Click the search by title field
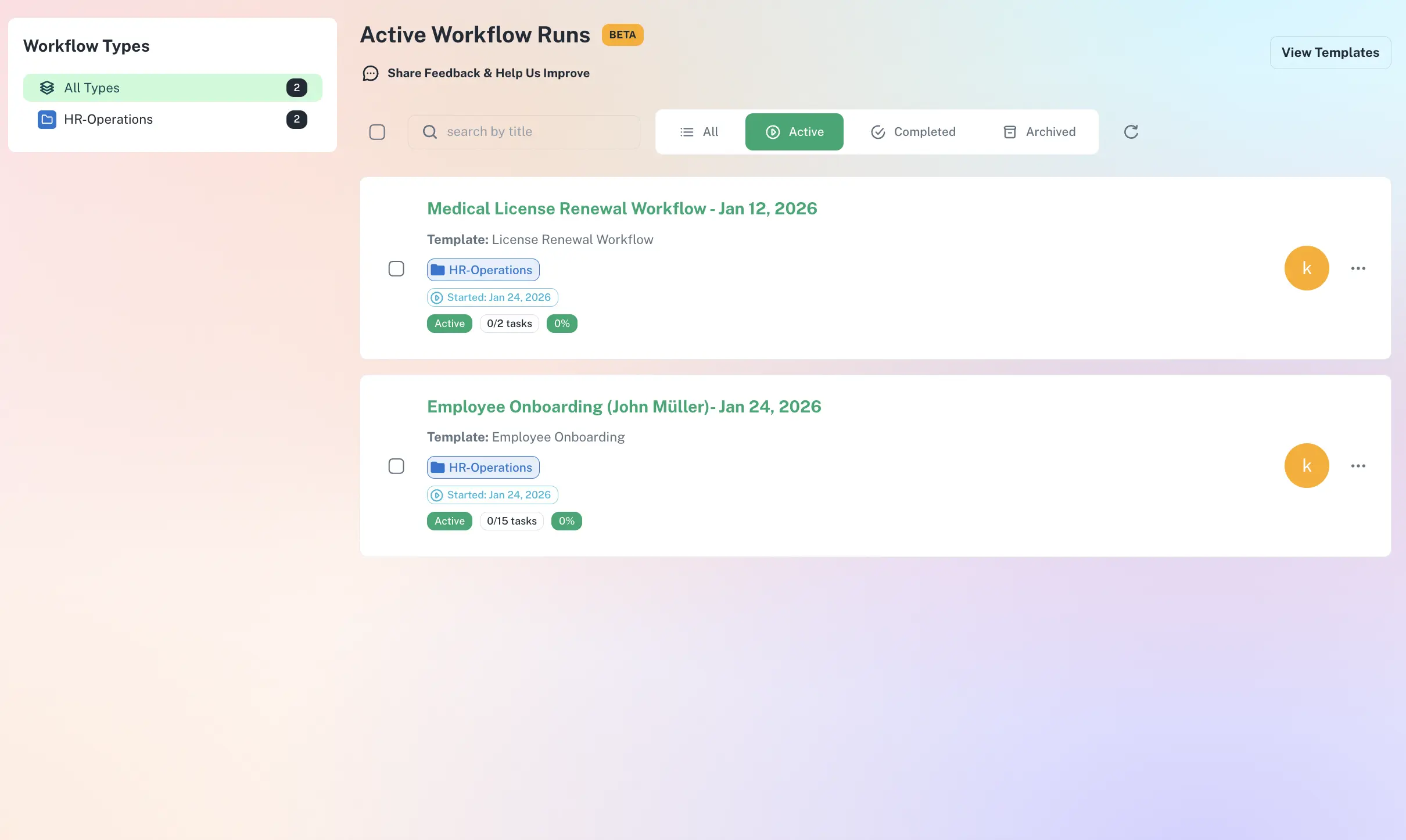Image resolution: width=1406 pixels, height=840 pixels. pyautogui.click(x=524, y=132)
